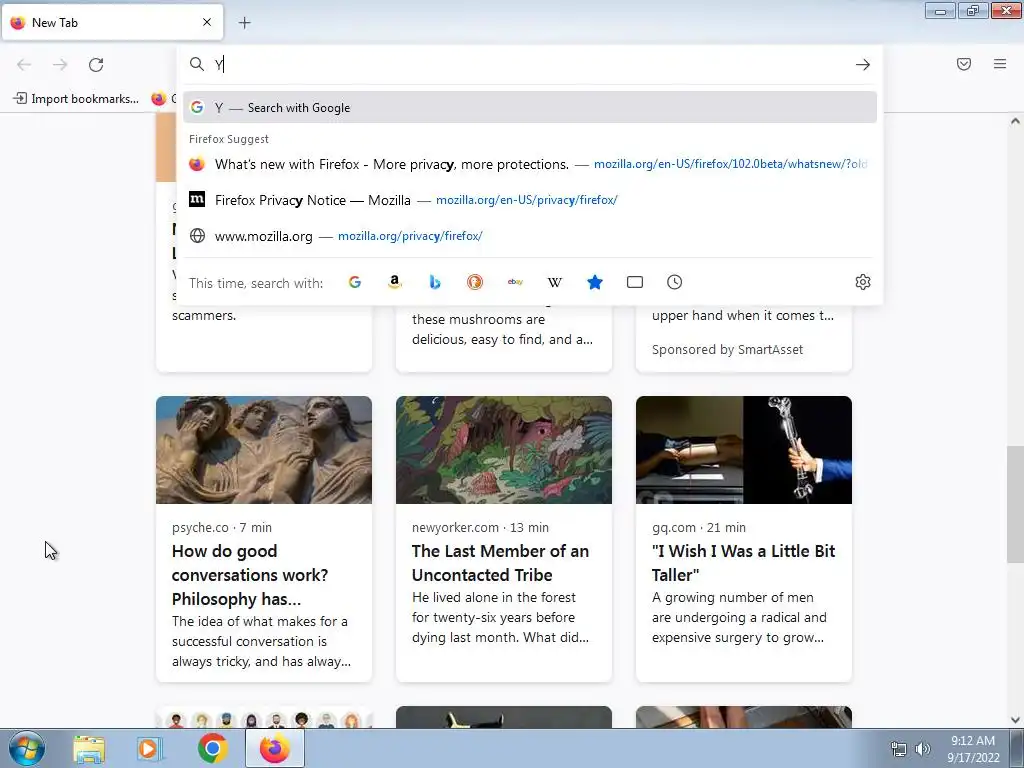Click 'Sponsored by SmartAsset' text
1024x768 pixels.
pos(728,349)
